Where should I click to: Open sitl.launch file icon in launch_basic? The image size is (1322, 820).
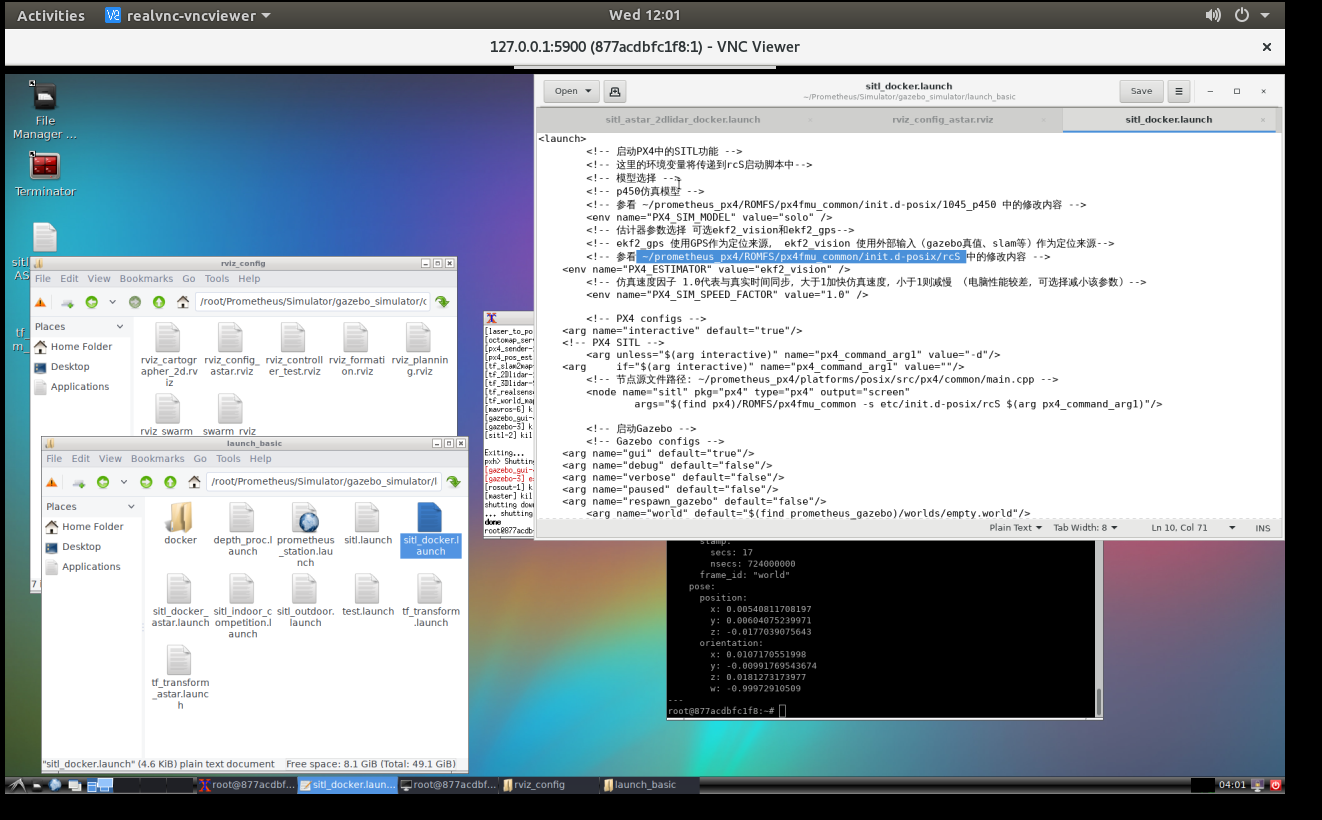(x=368, y=522)
